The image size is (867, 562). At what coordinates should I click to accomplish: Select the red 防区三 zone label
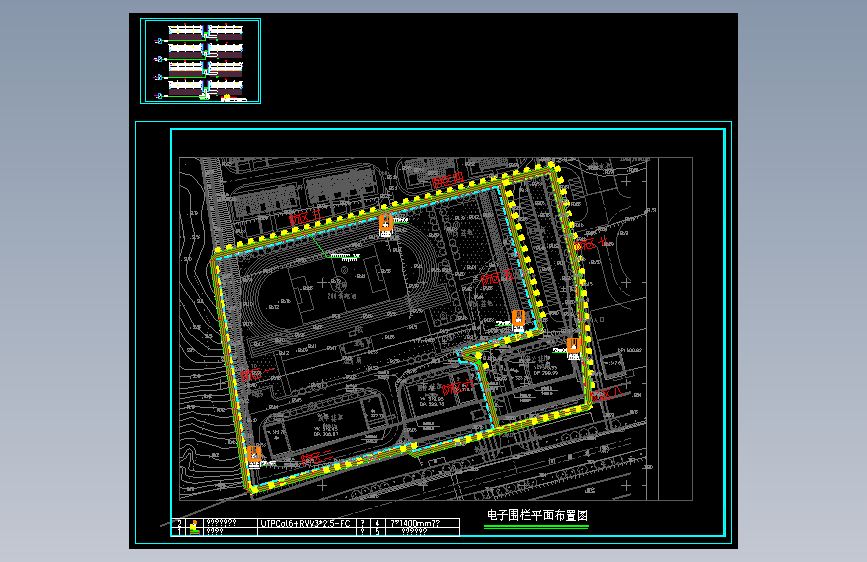click(305, 217)
